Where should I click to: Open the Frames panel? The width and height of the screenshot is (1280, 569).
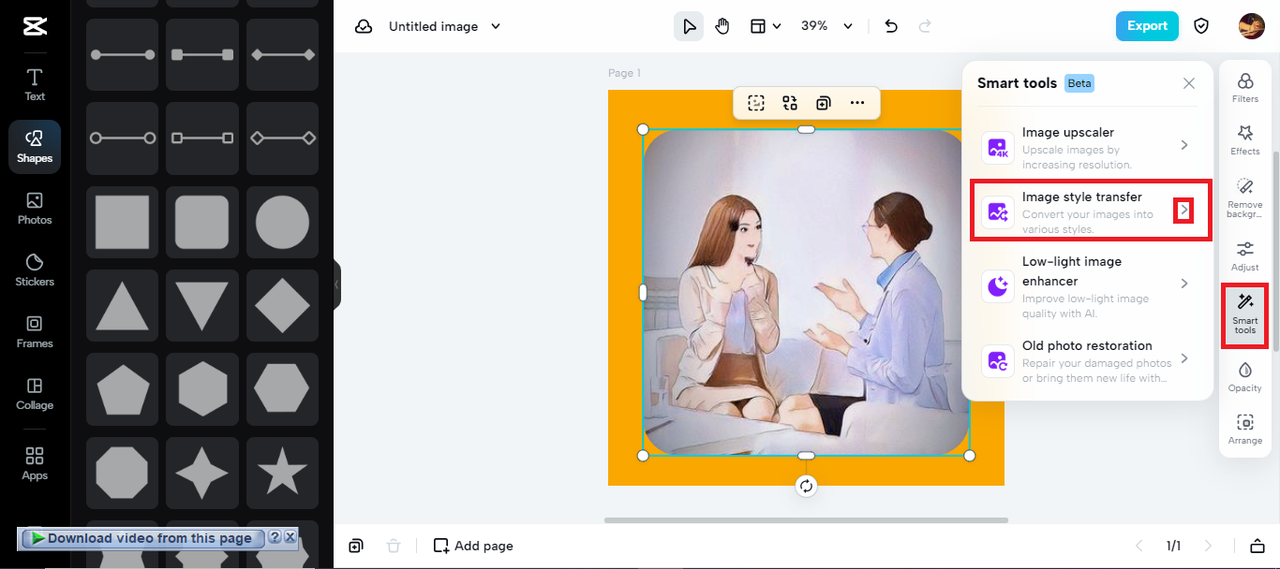coord(34,332)
